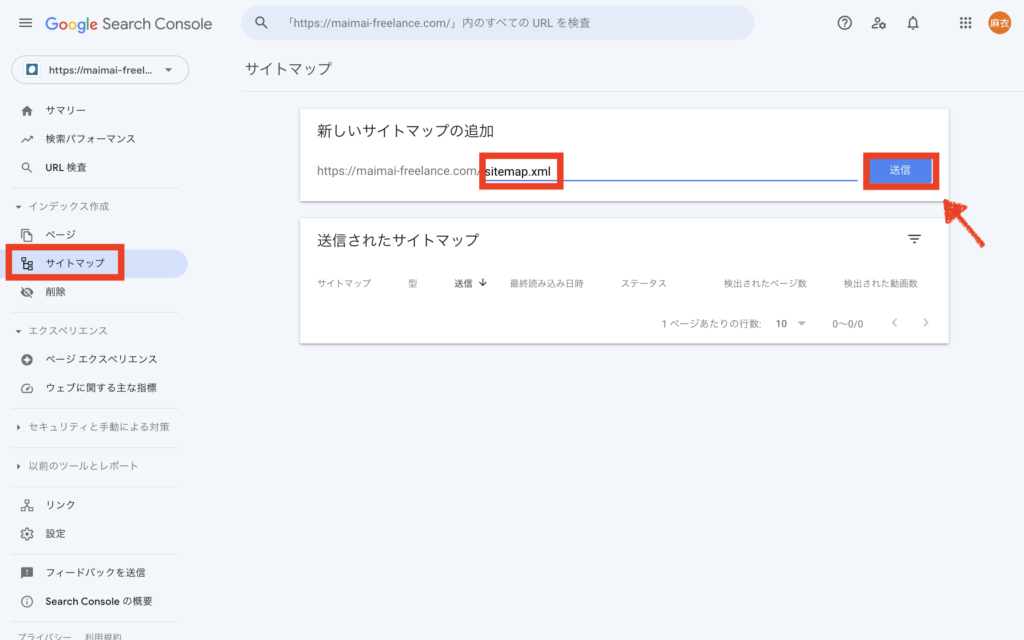The image size is (1024, 640).
Task: Collapse the インデックス作成 section
Action: click(x=63, y=206)
